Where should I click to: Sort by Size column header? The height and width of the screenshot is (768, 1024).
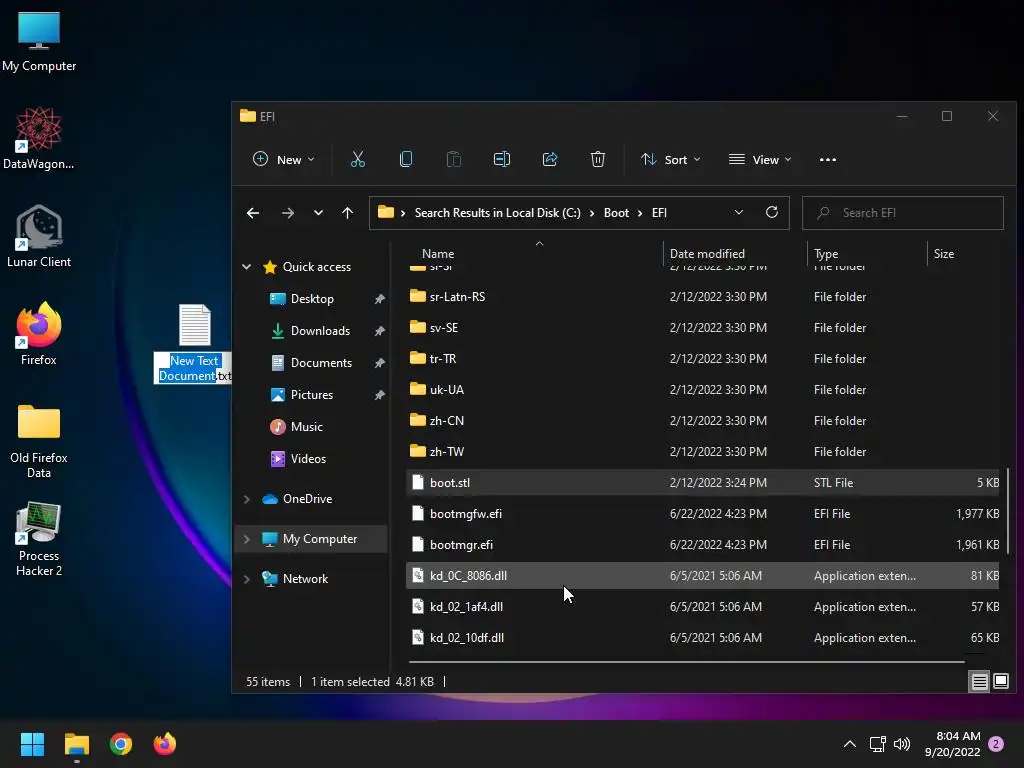pos(944,253)
